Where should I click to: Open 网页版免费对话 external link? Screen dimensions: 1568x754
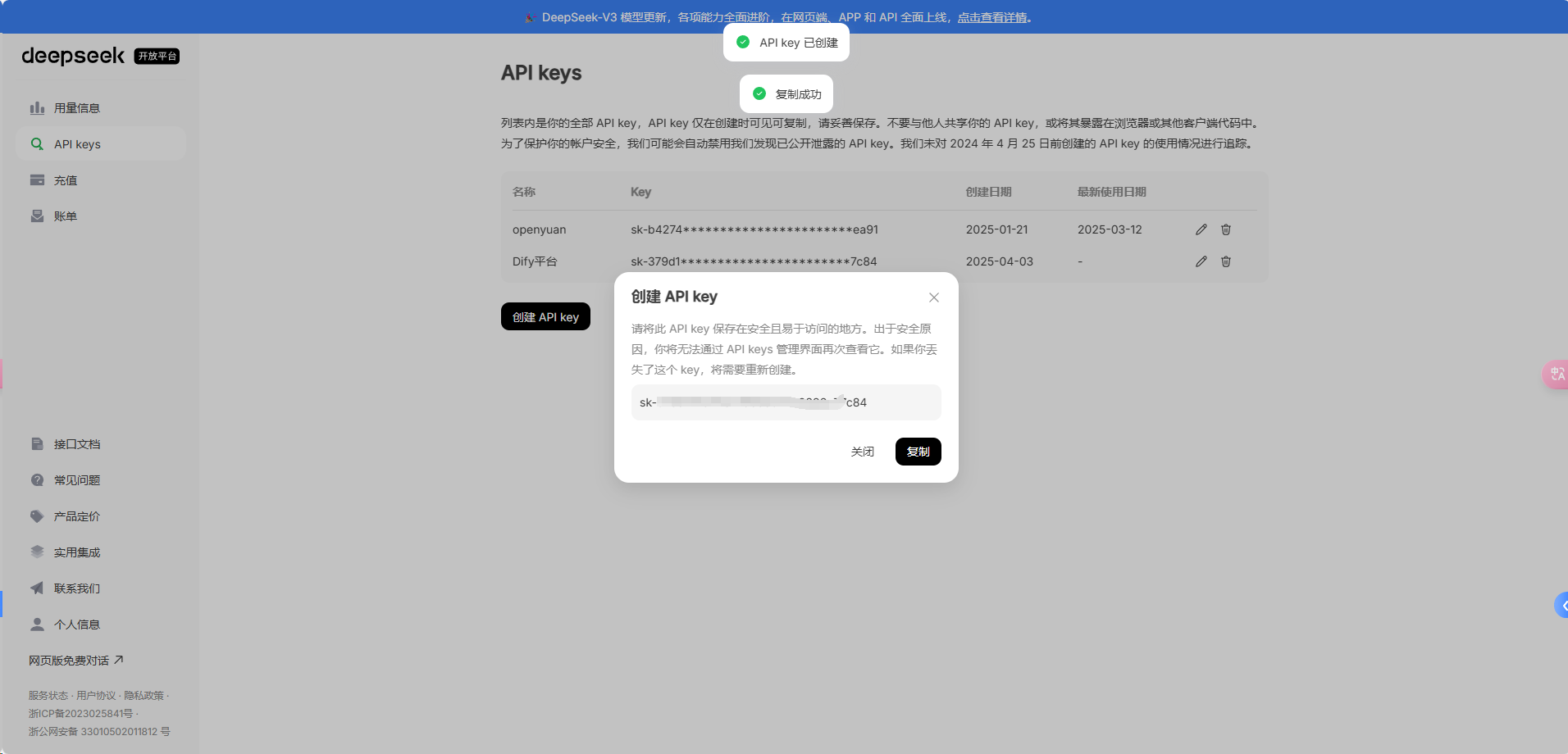[x=75, y=661]
